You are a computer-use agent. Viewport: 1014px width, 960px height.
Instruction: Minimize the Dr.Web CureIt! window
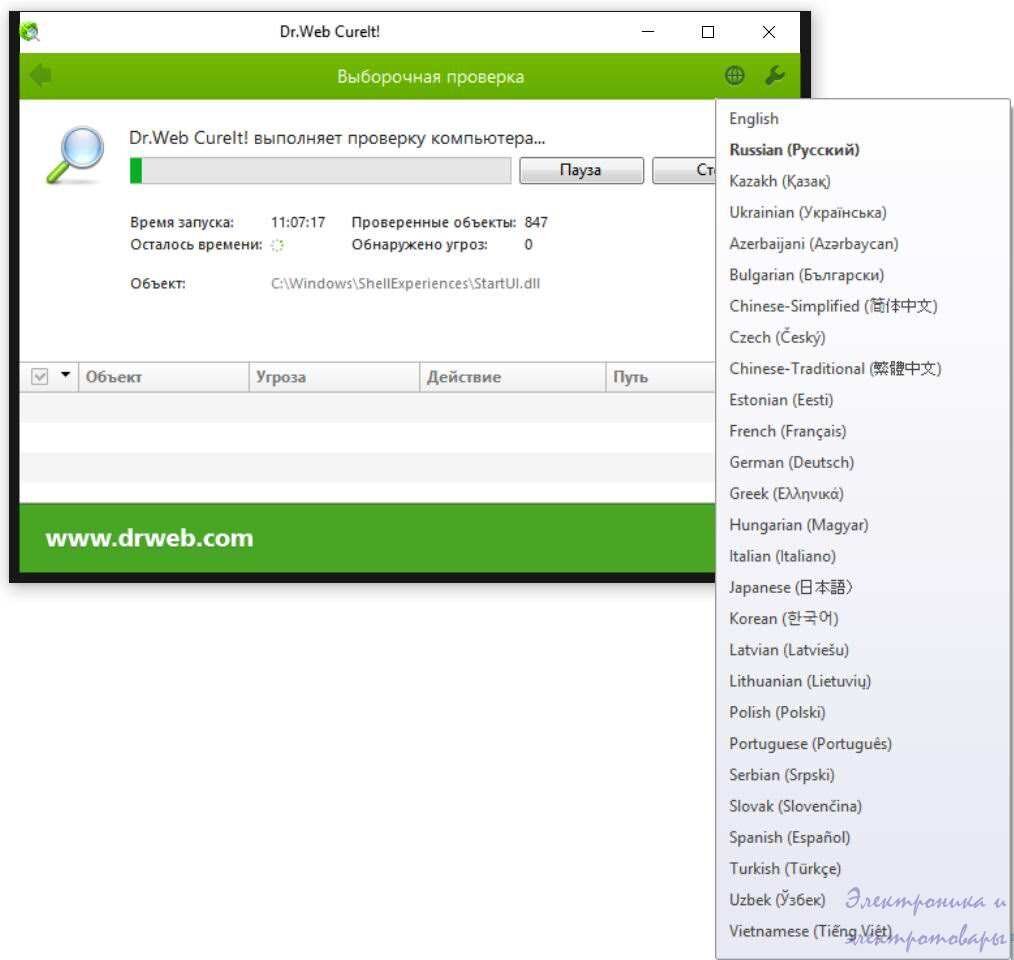[648, 31]
